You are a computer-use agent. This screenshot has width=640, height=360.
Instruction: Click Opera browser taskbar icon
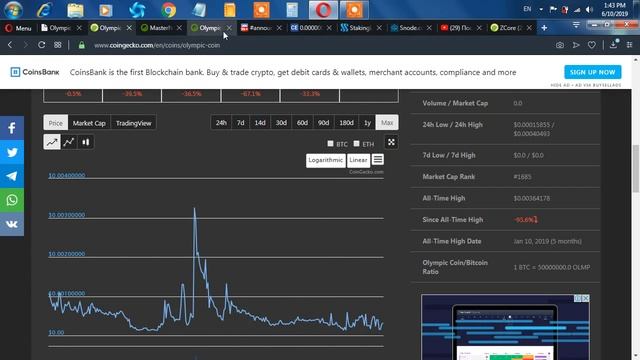point(323,10)
